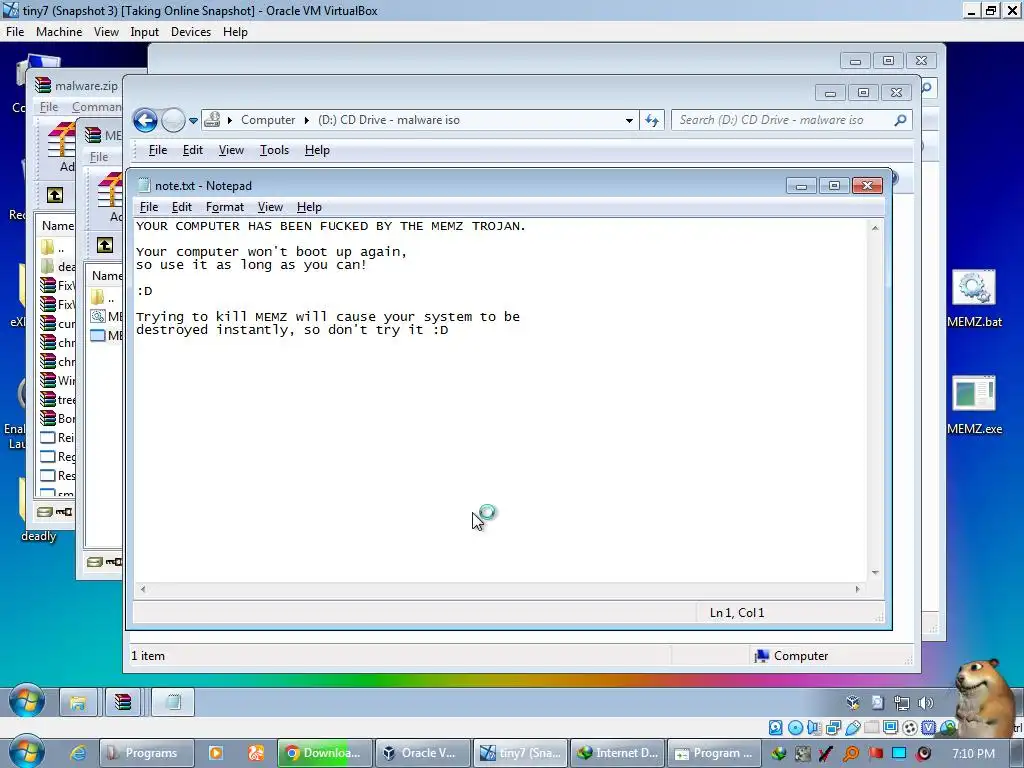
Task: Click the guest Windows 7 Start orb
Action: pyautogui.click(x=27, y=701)
